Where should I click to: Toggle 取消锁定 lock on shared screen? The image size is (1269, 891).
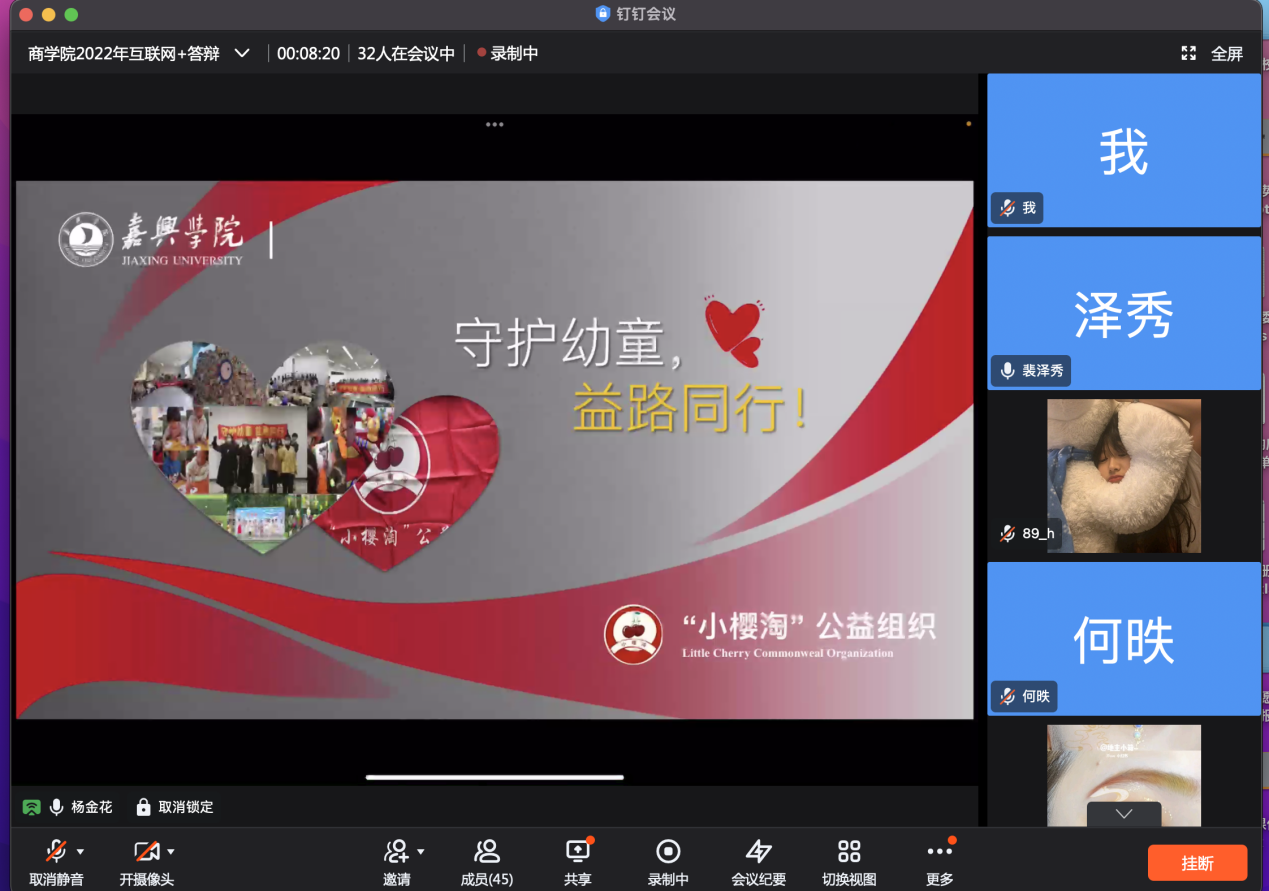[x=174, y=807]
